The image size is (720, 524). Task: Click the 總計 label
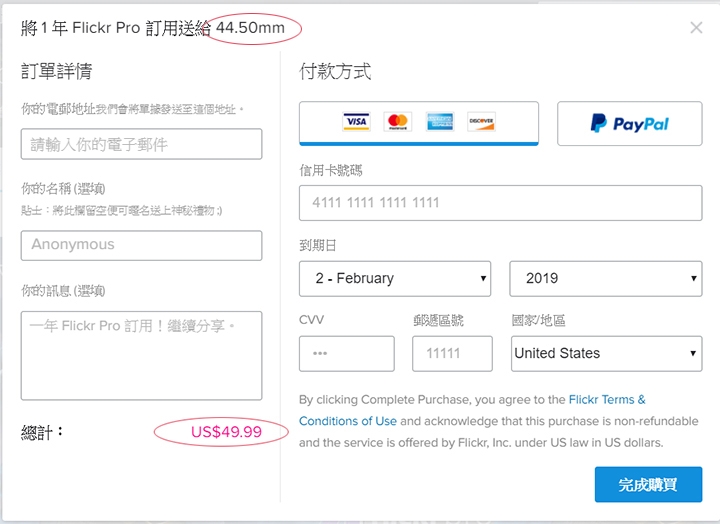[x=42, y=432]
